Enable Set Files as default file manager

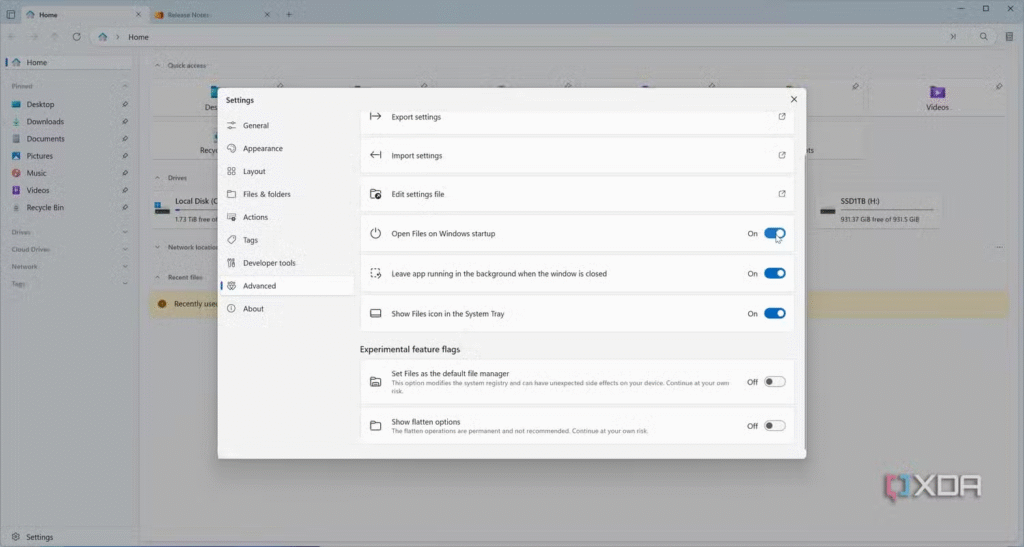[x=775, y=381]
